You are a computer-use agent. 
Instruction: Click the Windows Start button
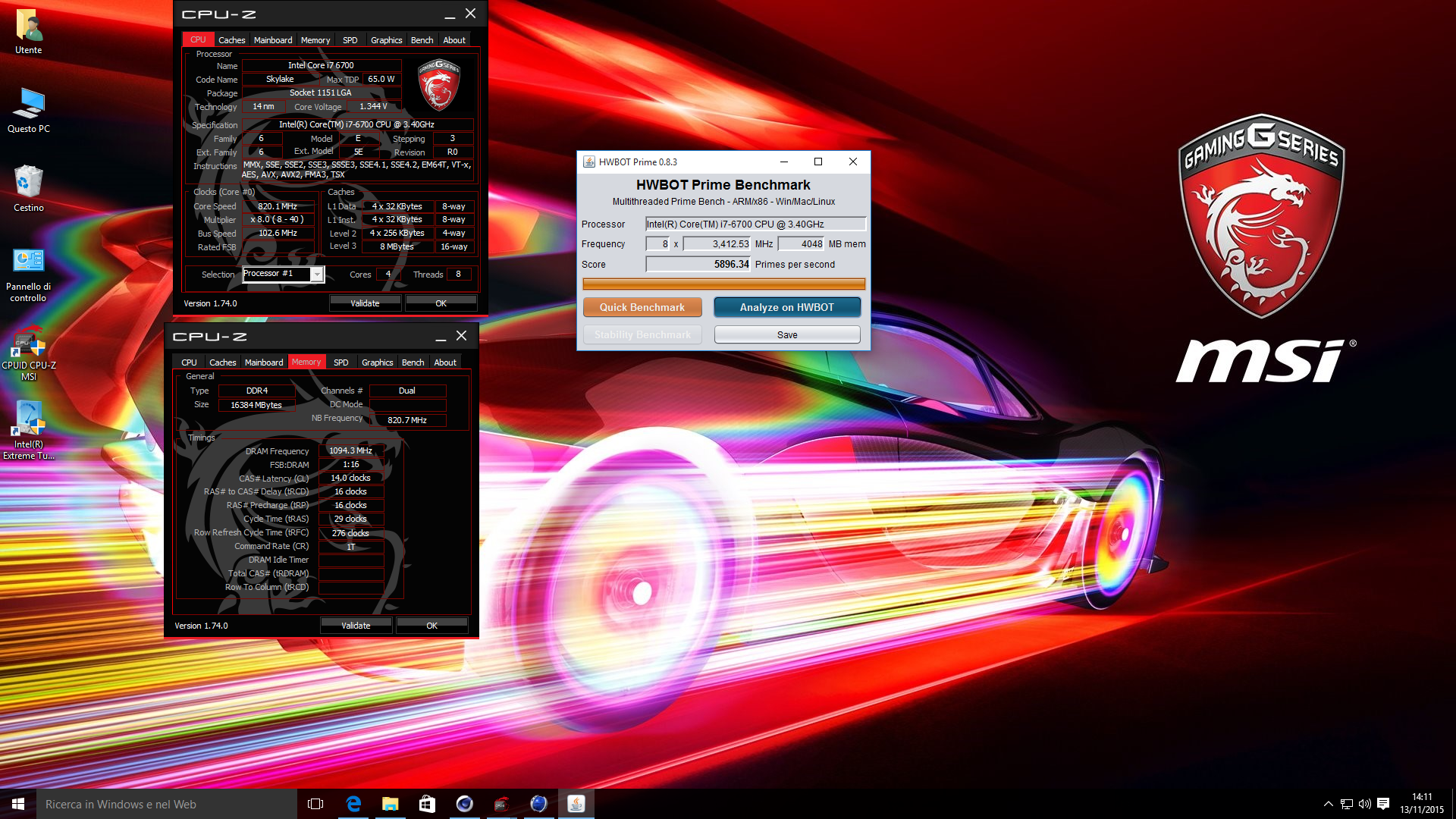tap(18, 804)
